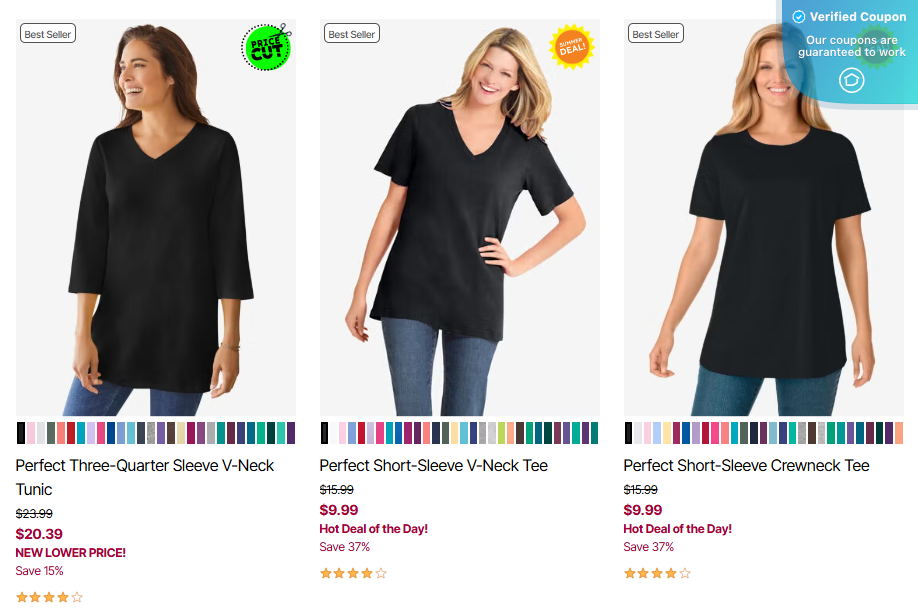The image size is (918, 614).
Task: Open star ratings for the Short-Sleeve V-Neck Tee
Action: coord(353,574)
